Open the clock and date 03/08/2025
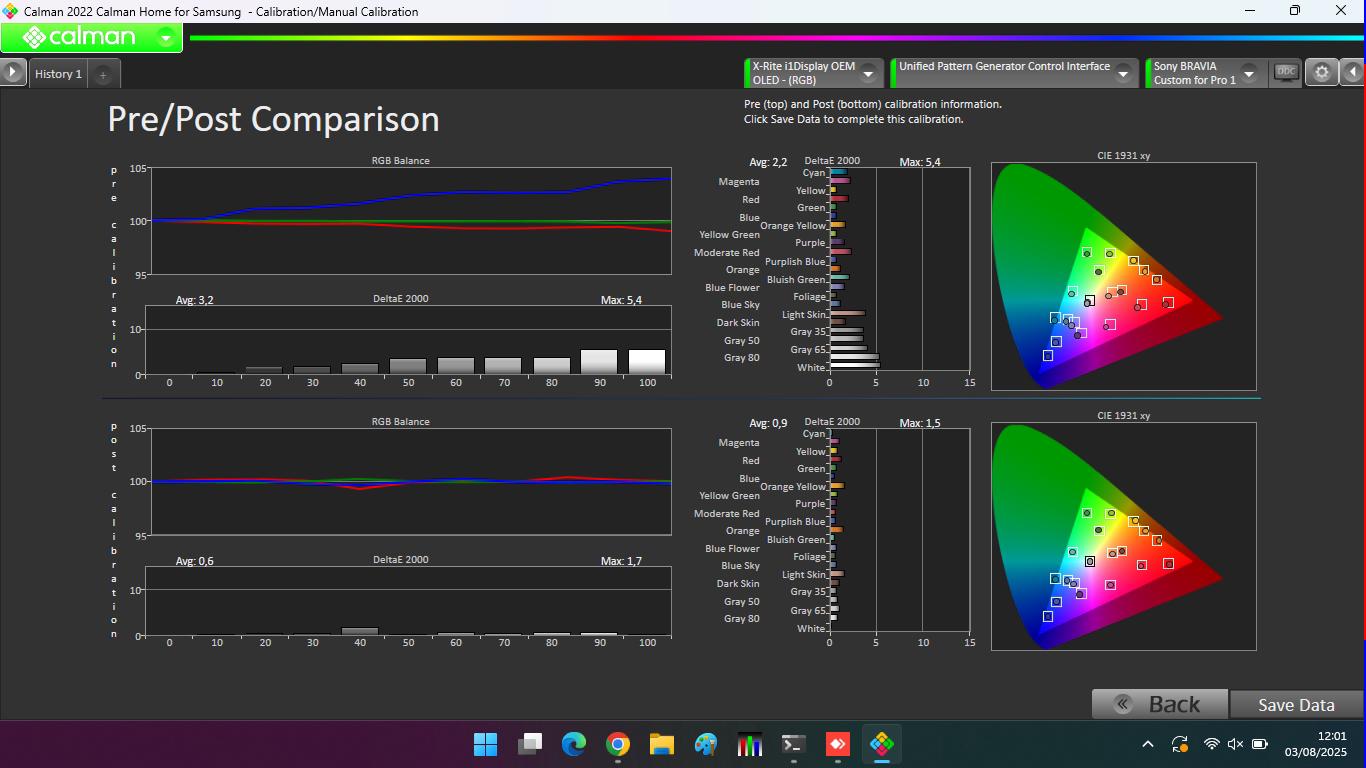1366x768 pixels. (1316, 744)
